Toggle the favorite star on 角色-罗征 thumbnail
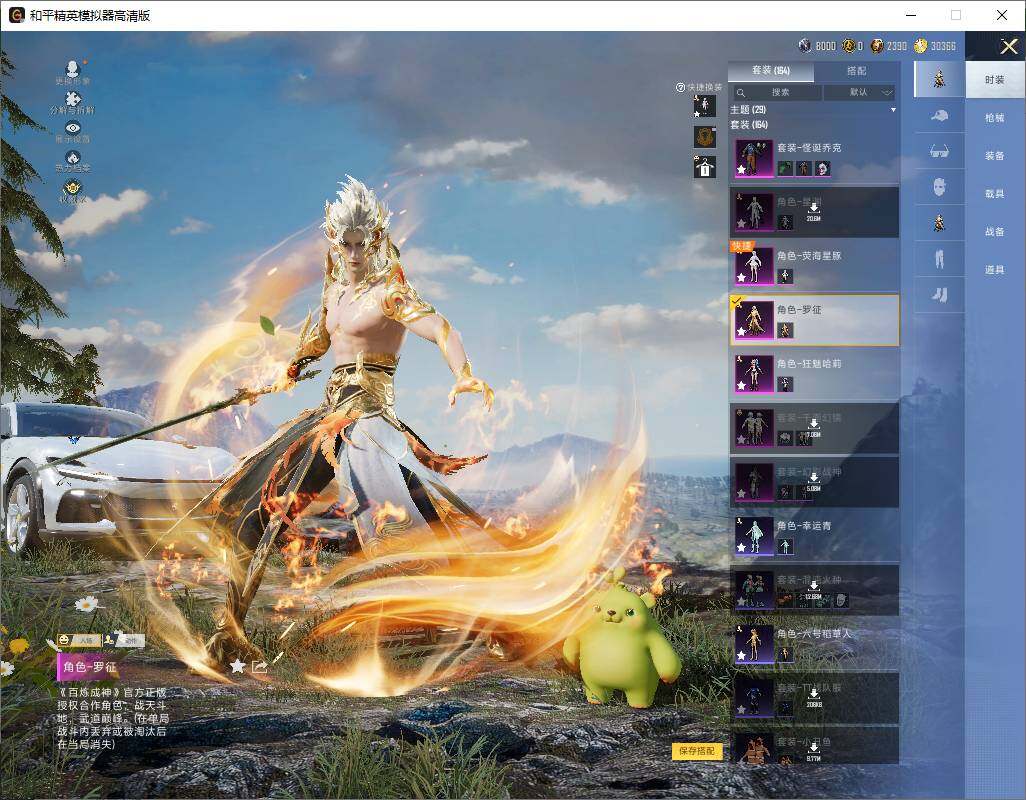Image resolution: width=1026 pixels, height=800 pixels. [741, 332]
